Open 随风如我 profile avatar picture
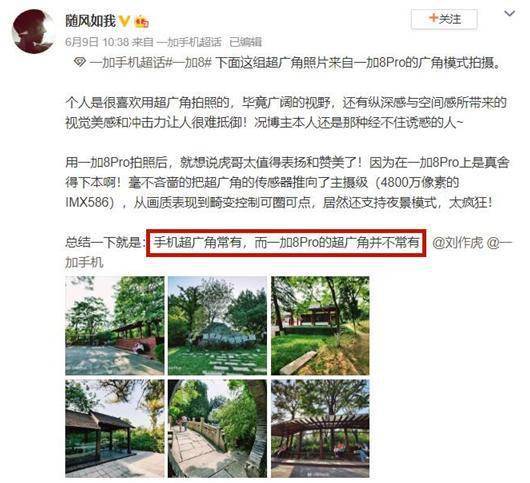This screenshot has width=530, height=483. pyautogui.click(x=32, y=31)
